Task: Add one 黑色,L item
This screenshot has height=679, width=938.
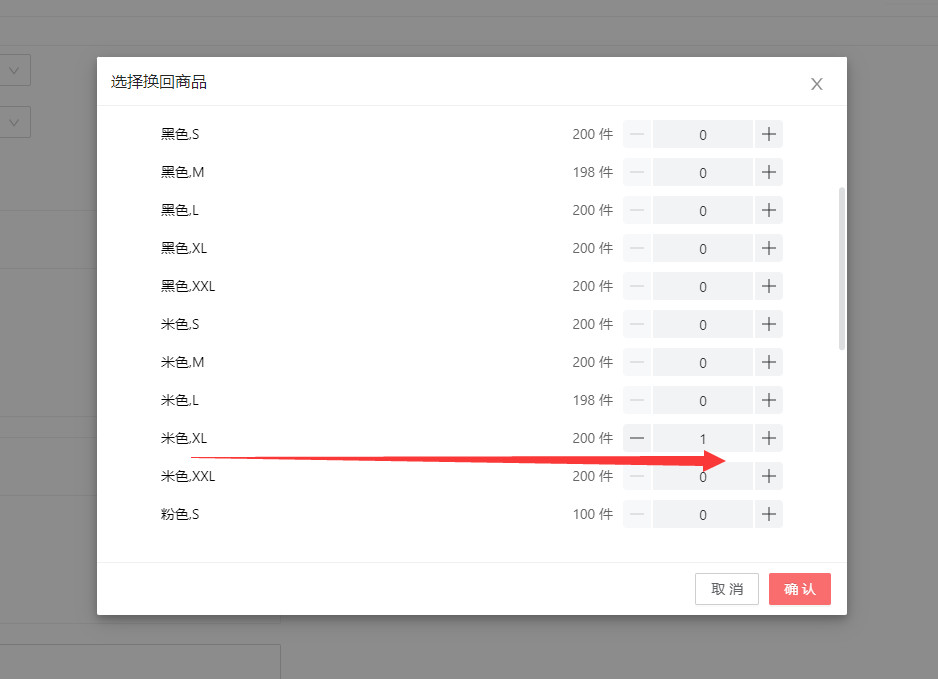Action: [768, 210]
